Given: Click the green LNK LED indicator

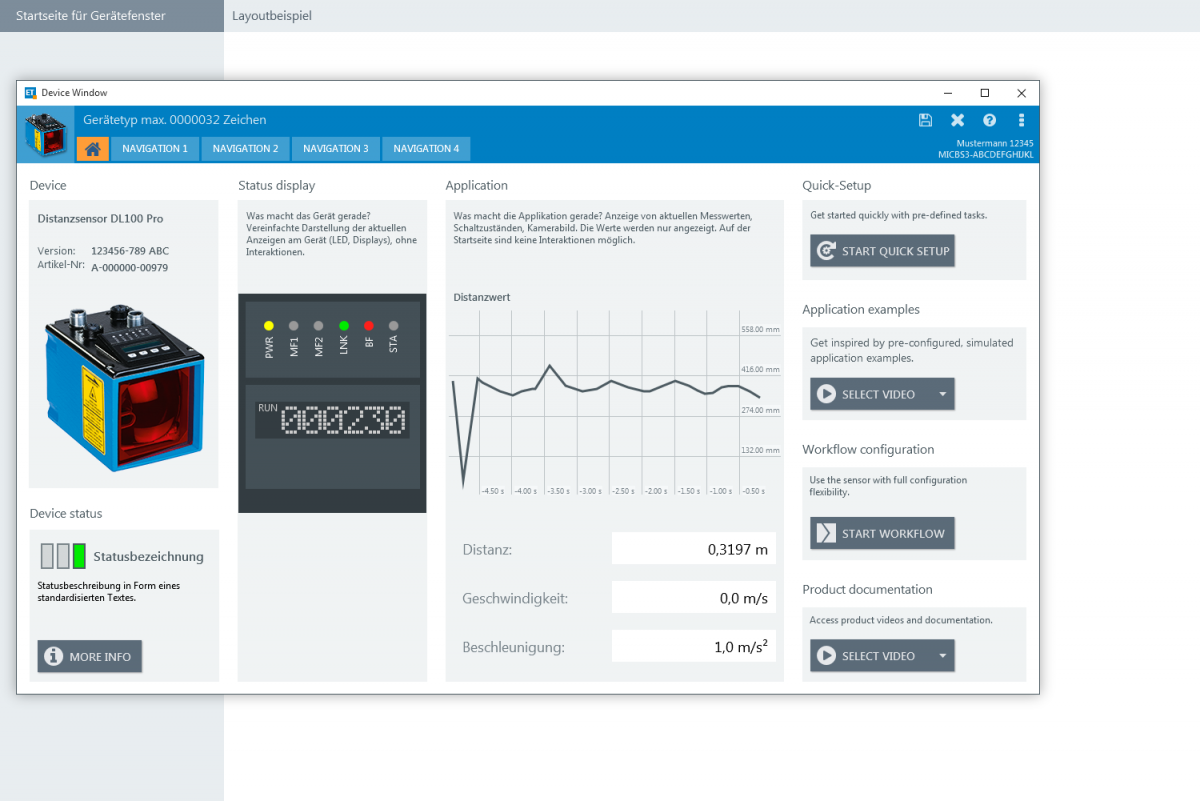Looking at the screenshot, I should pyautogui.click(x=344, y=326).
